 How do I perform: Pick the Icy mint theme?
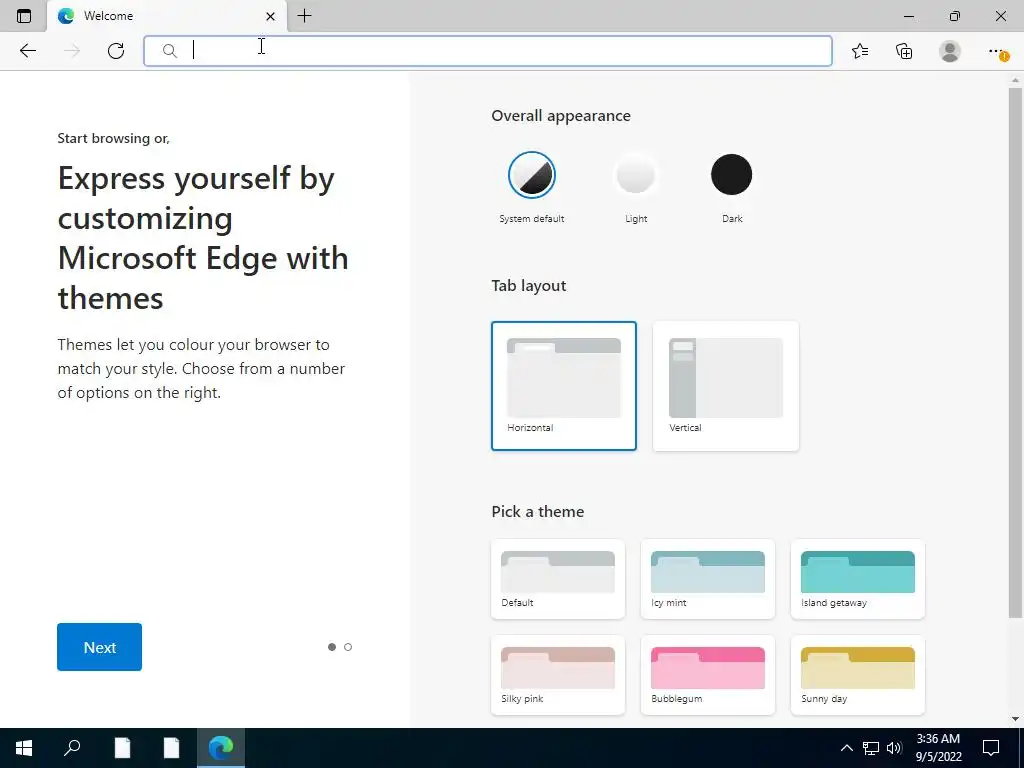point(708,579)
